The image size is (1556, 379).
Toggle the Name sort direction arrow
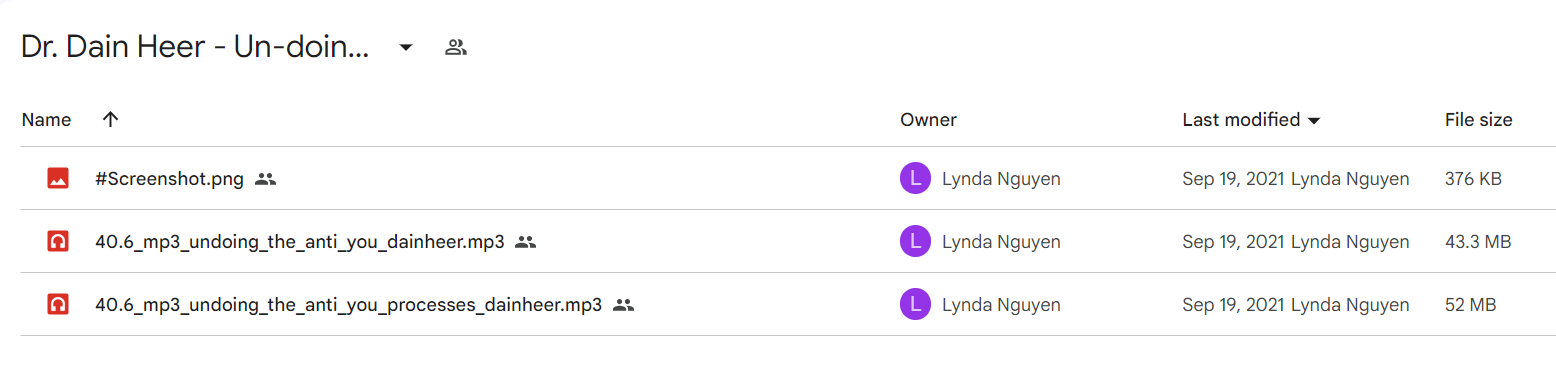tap(111, 119)
